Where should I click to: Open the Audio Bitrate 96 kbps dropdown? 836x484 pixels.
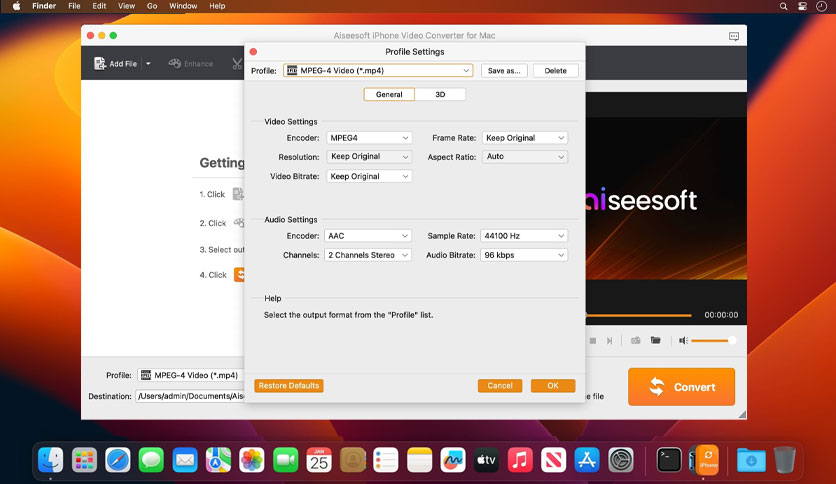524,255
